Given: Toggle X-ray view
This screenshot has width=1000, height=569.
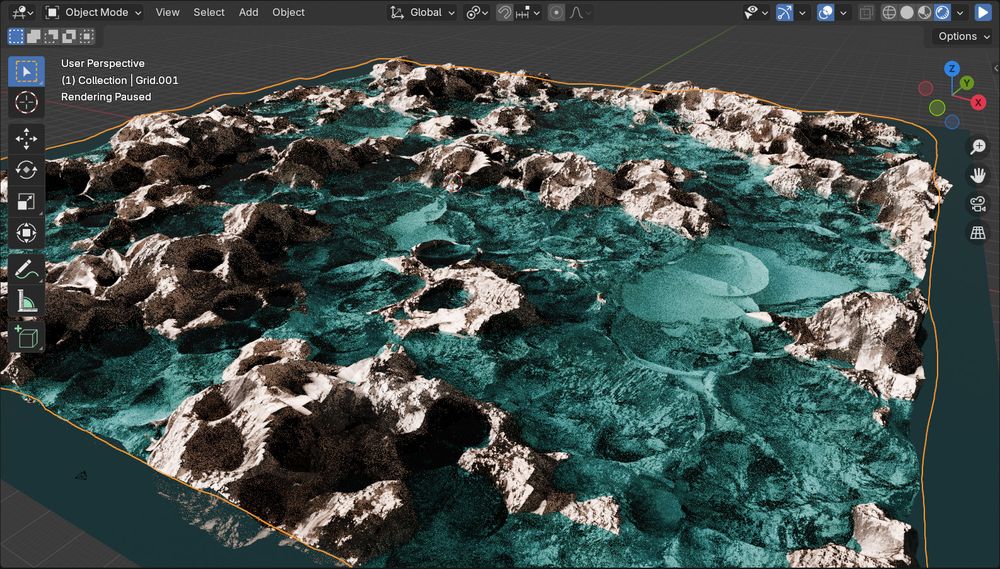Looking at the screenshot, I should tap(865, 12).
